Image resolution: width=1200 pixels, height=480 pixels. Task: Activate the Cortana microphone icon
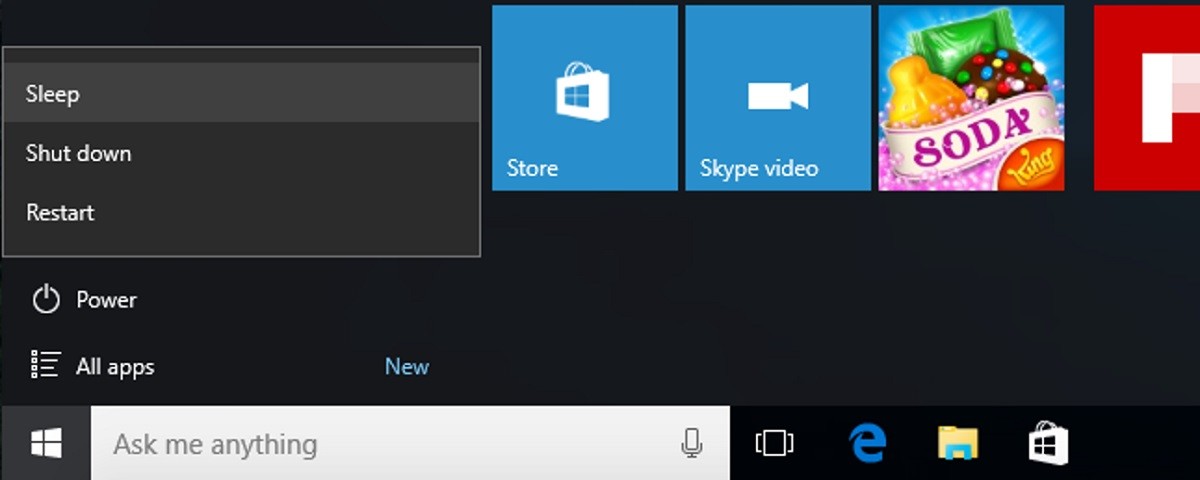coord(691,443)
